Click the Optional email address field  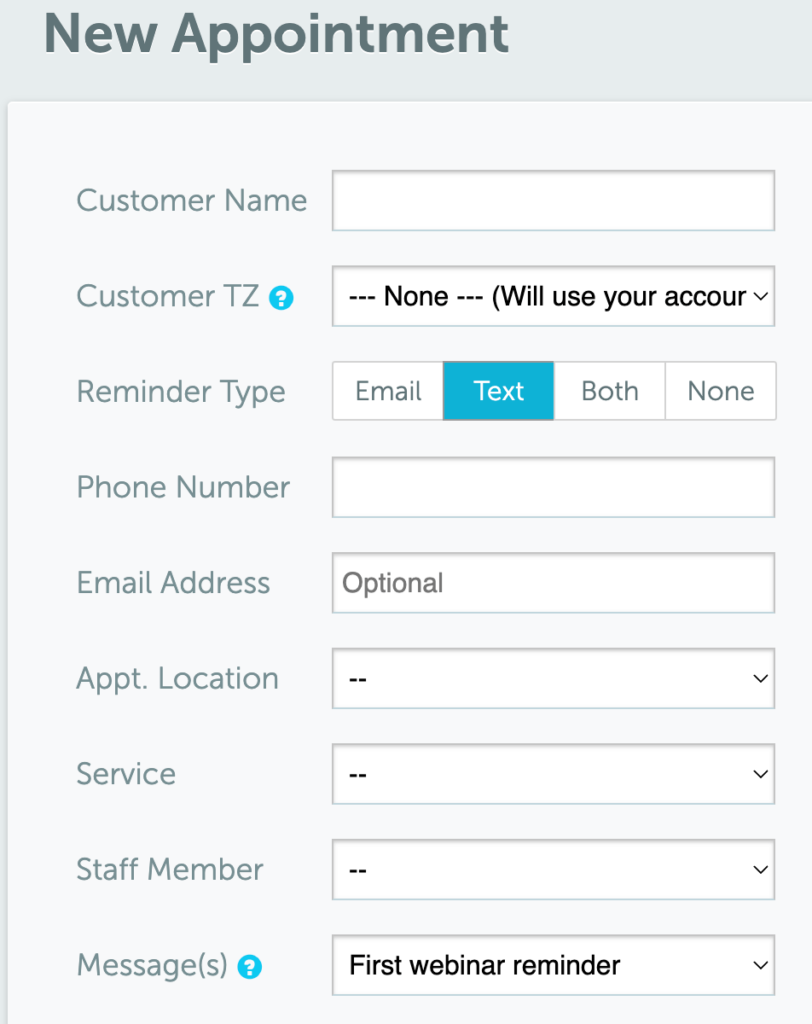point(553,583)
